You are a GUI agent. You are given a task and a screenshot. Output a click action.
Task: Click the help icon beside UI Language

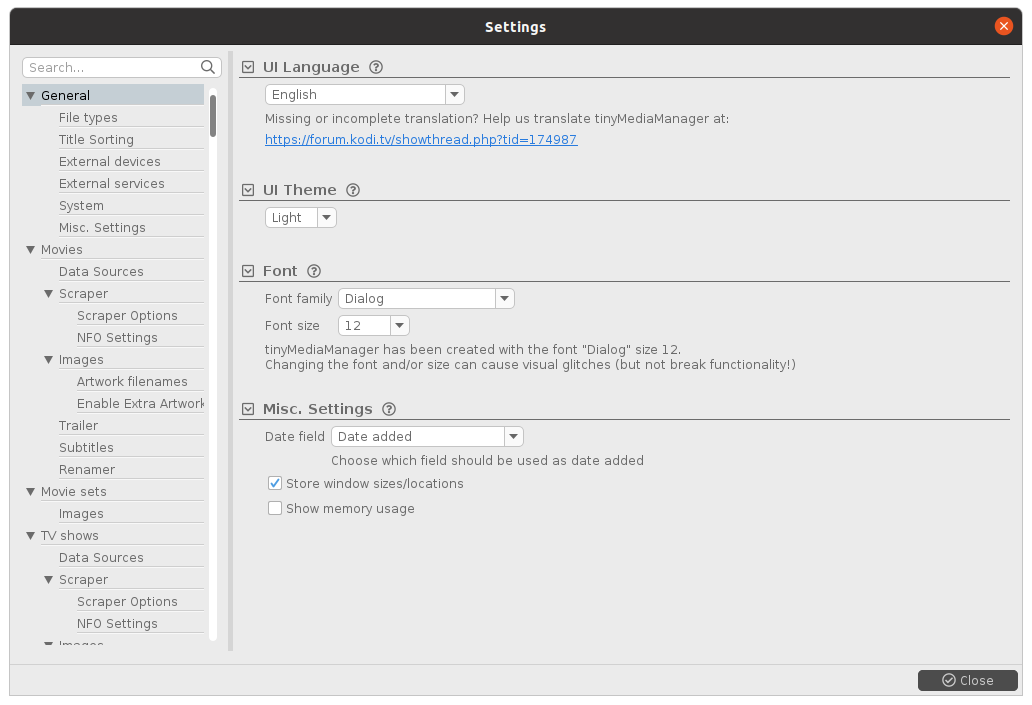point(376,67)
